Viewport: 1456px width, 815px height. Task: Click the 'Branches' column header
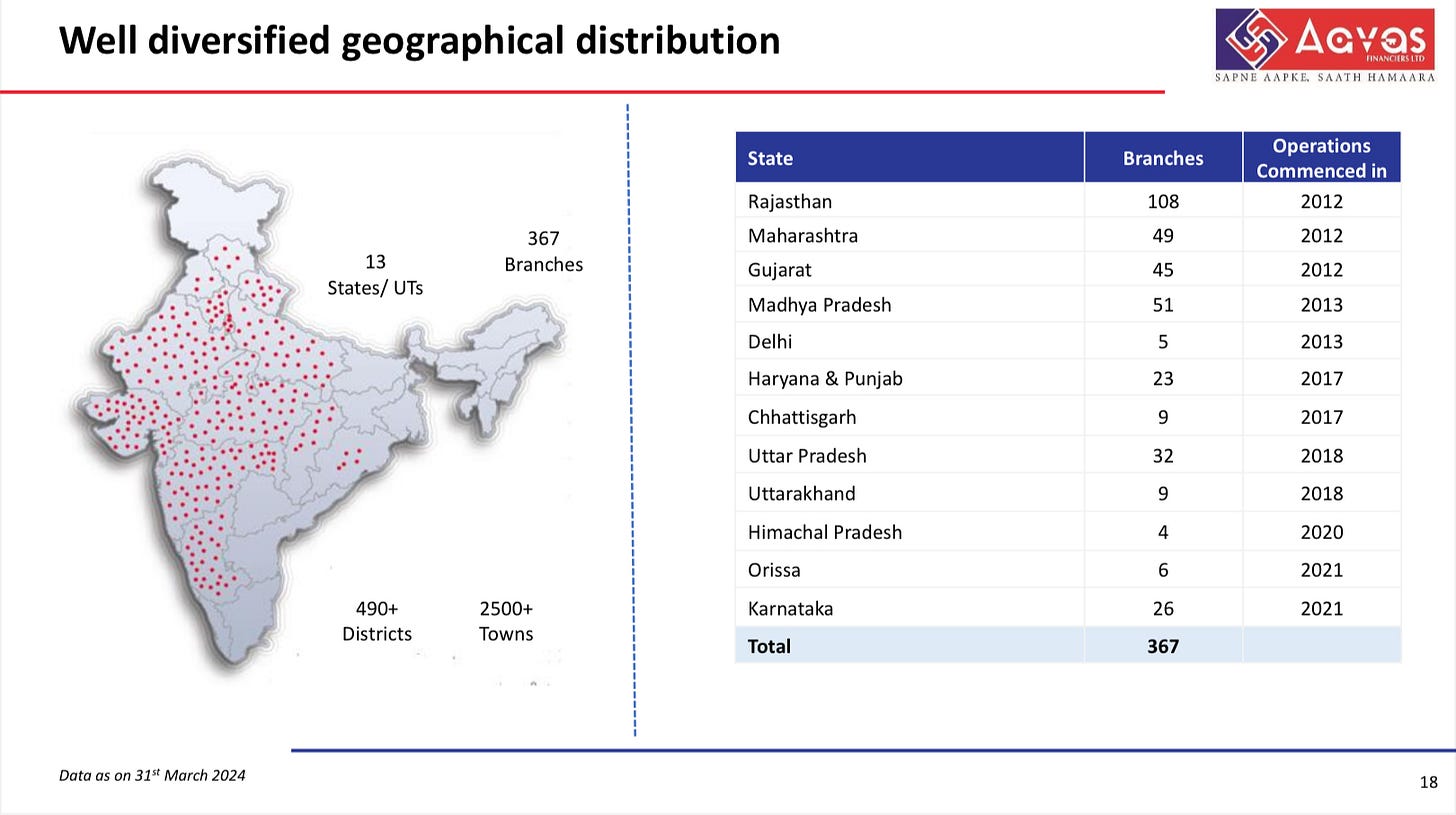(1163, 158)
